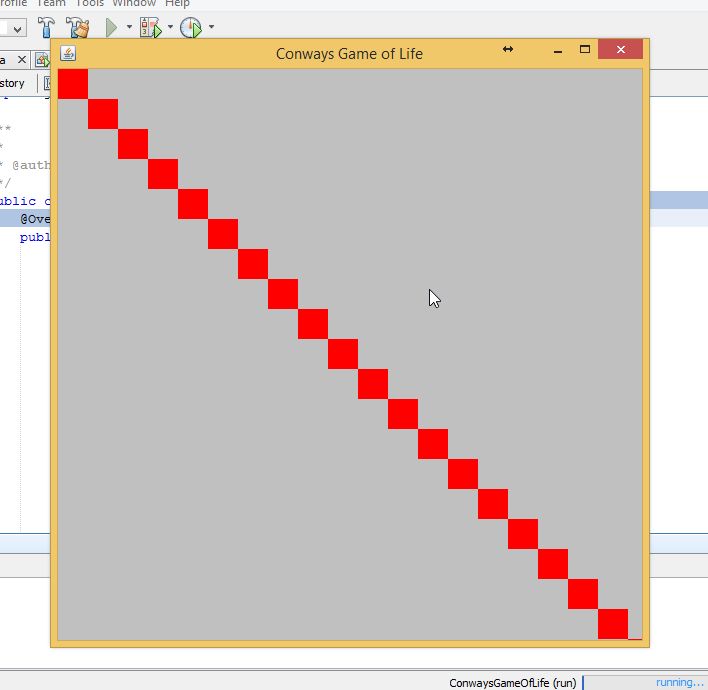Open the Run Project dropdown arrow
Viewport: 708px width, 690px height.
pyautogui.click(x=129, y=27)
